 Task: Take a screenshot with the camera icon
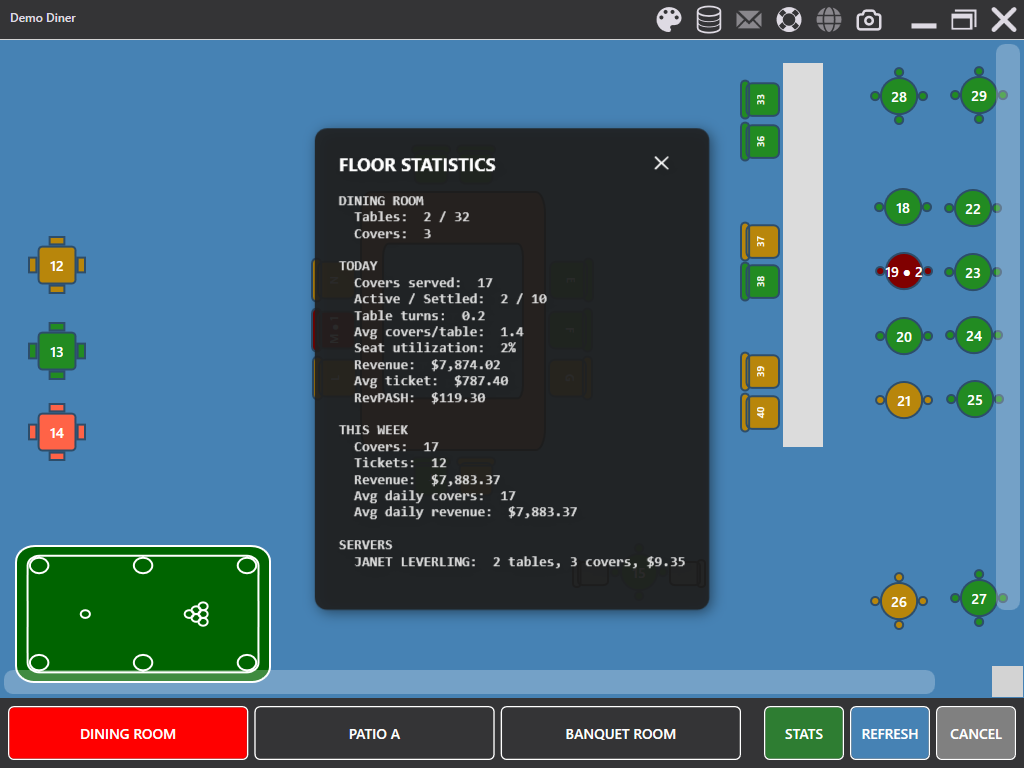coord(869,20)
